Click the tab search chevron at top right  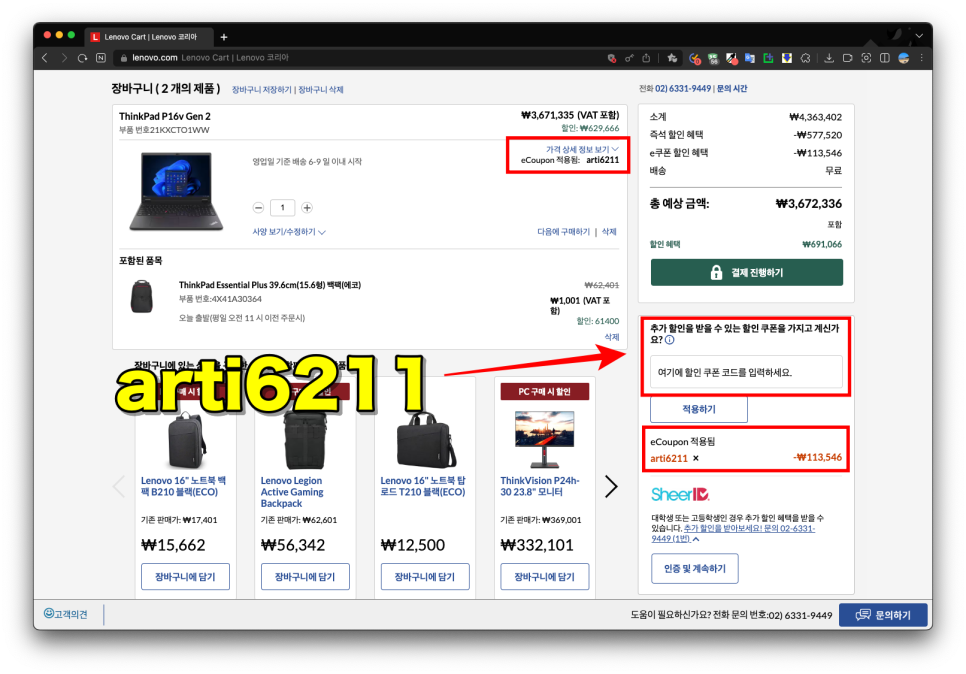coord(919,36)
